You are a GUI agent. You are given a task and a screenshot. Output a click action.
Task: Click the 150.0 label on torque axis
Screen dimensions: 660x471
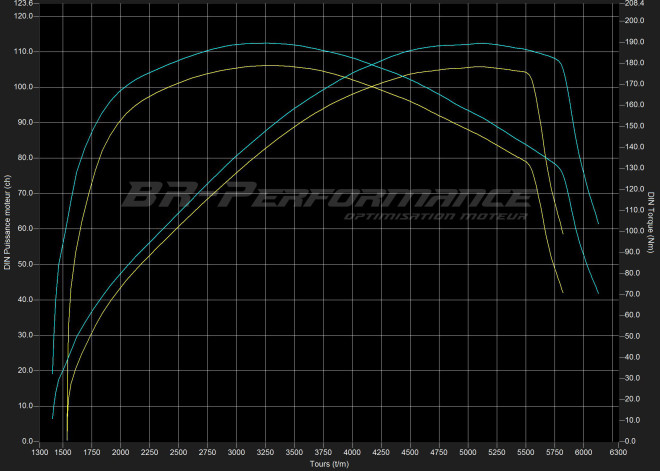pos(633,127)
